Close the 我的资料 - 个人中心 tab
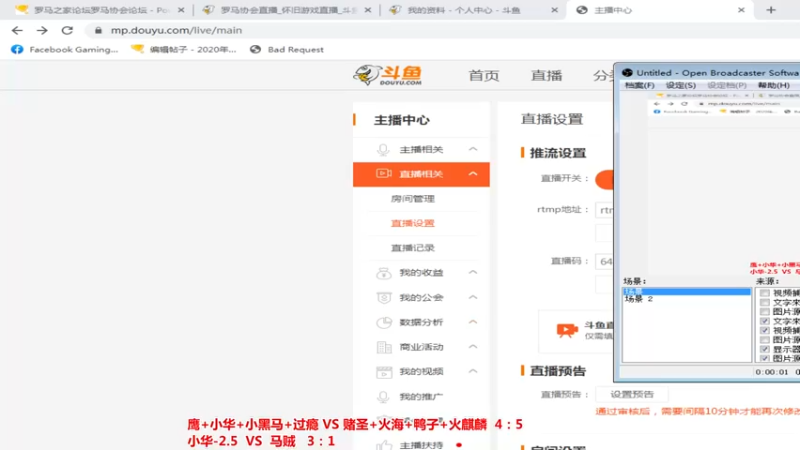800x450 pixels. 555,10
